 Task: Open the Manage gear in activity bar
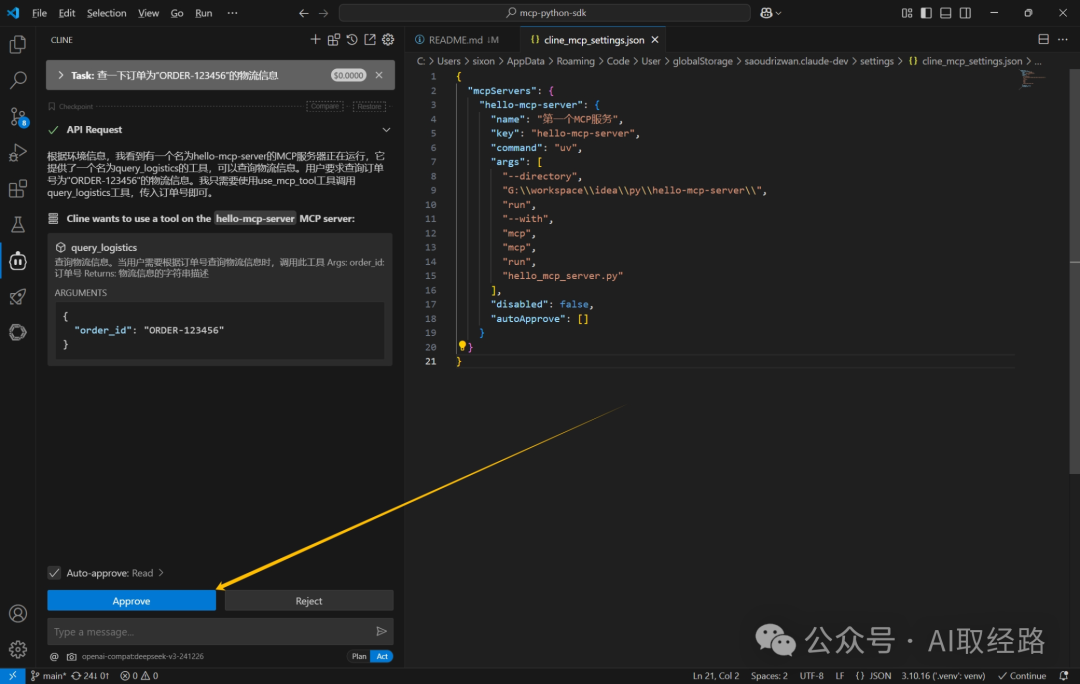(18, 649)
